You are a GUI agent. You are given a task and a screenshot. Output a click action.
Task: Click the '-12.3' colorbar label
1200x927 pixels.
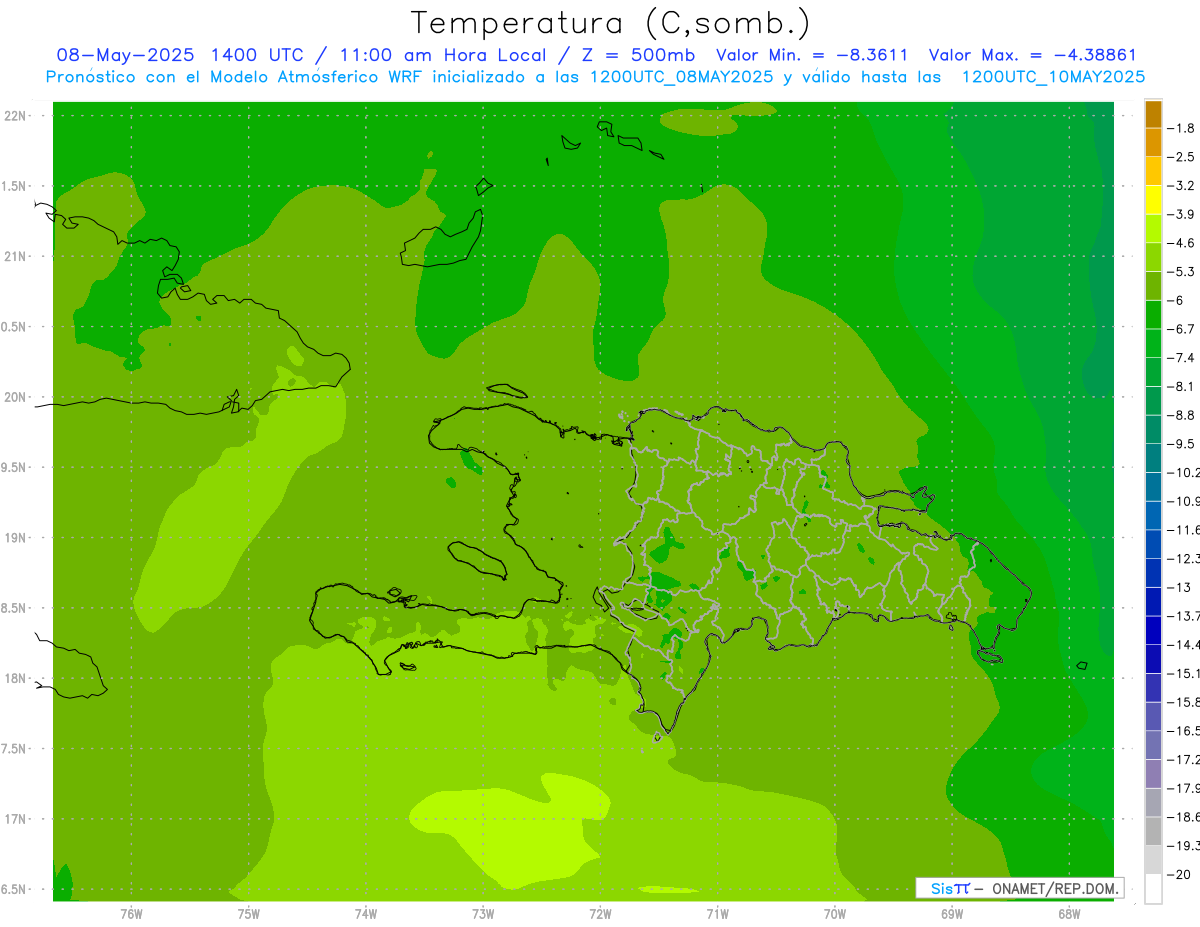pyautogui.click(x=1184, y=559)
